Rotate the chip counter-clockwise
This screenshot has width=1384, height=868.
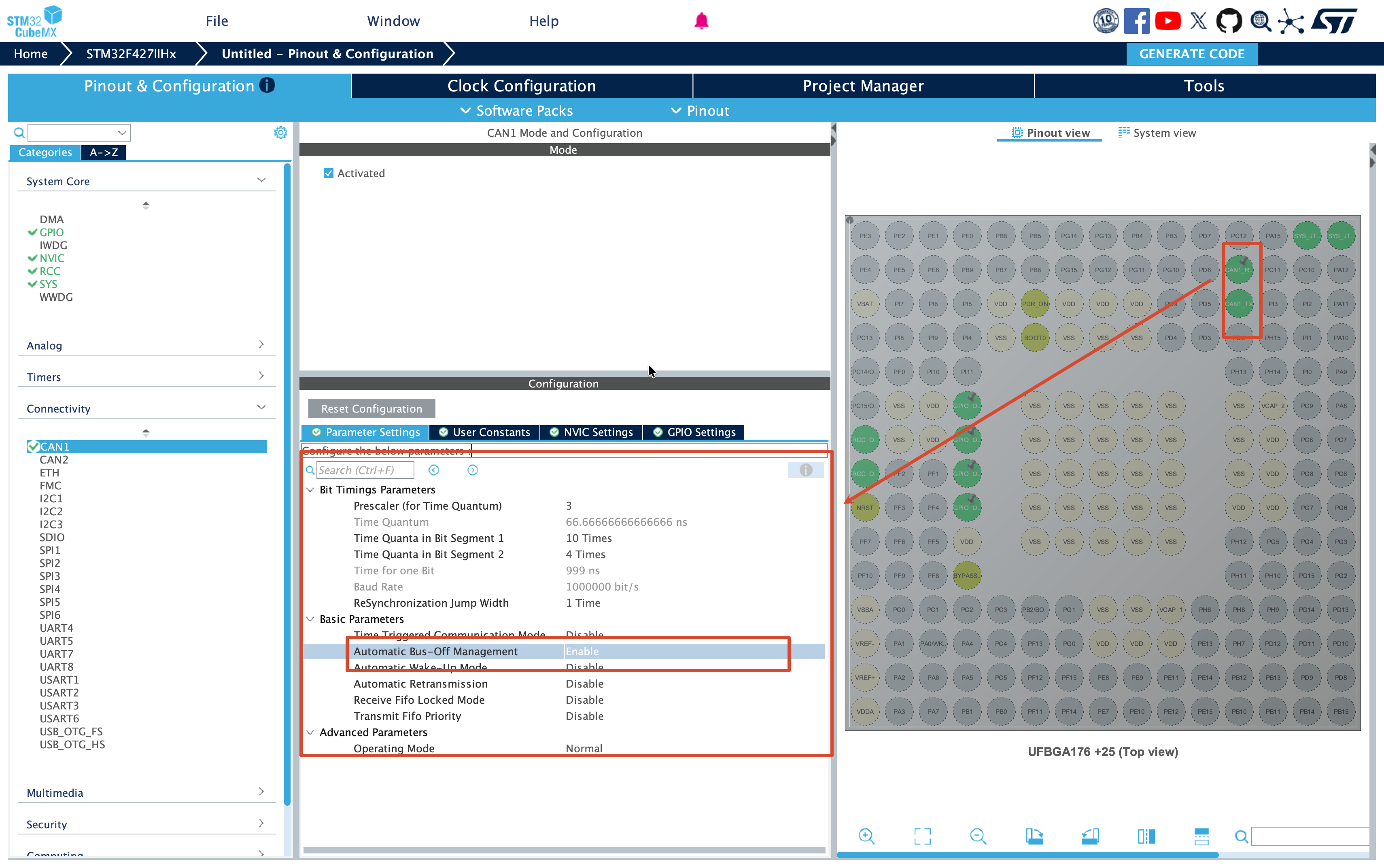pyautogui.click(x=1090, y=836)
